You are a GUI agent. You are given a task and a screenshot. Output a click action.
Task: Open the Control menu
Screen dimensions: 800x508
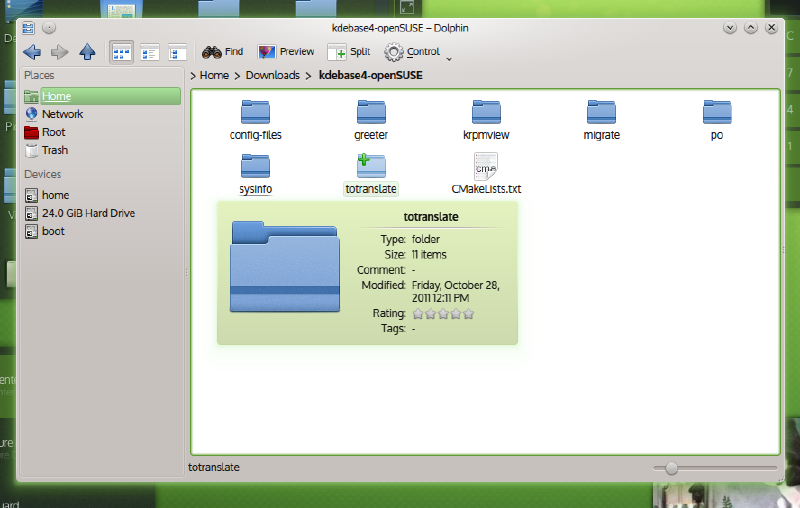[x=412, y=52]
